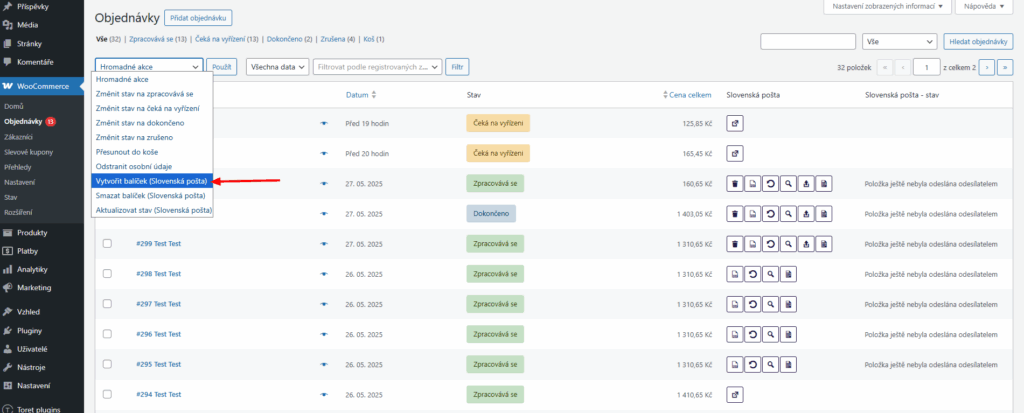Viewport: 1024px width, 413px height.
Task: Click the upload icon in the 1 403,05 Kč row
Action: (807, 214)
